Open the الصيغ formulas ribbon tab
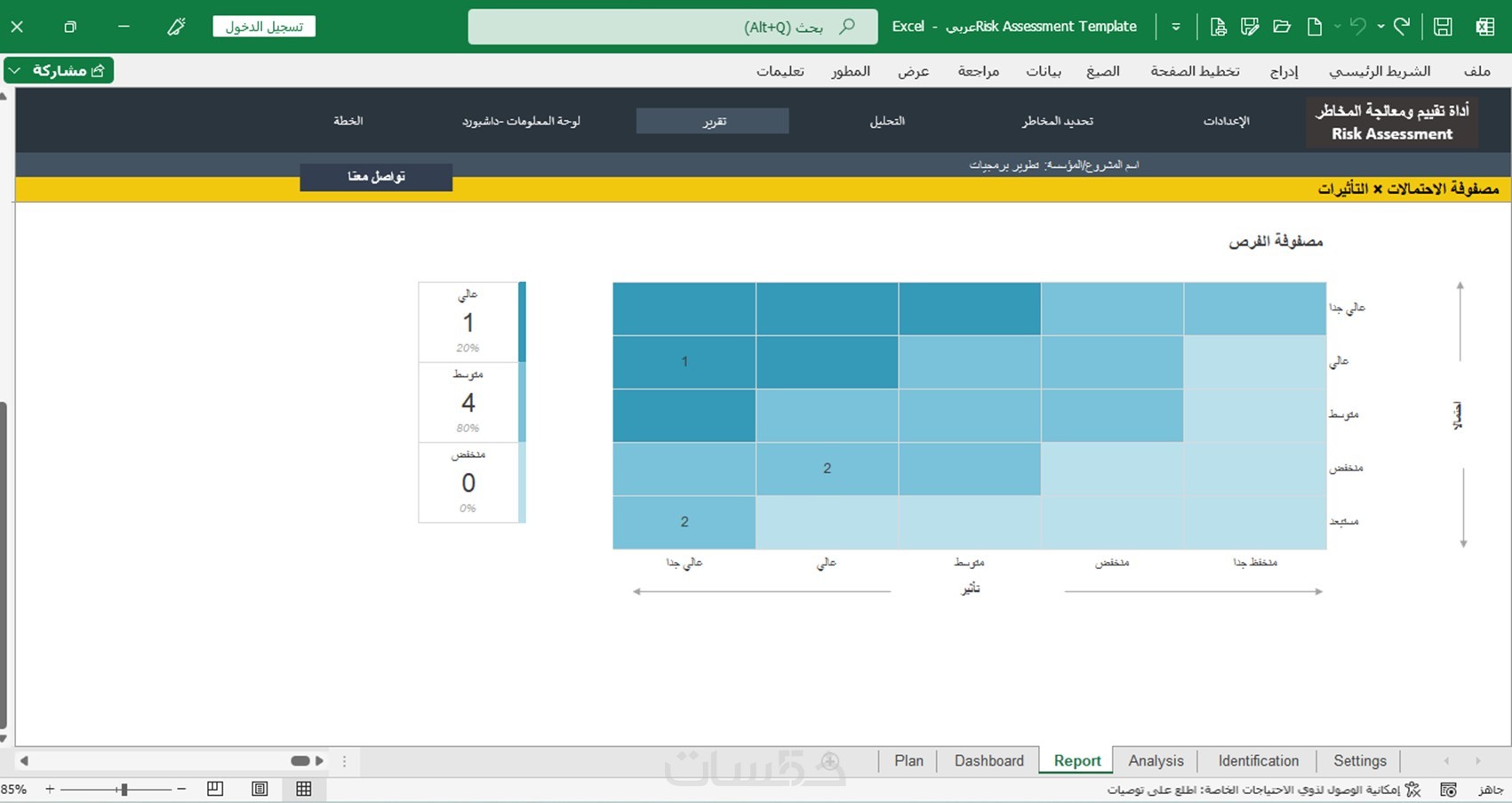The image size is (1512, 803). tap(1103, 71)
